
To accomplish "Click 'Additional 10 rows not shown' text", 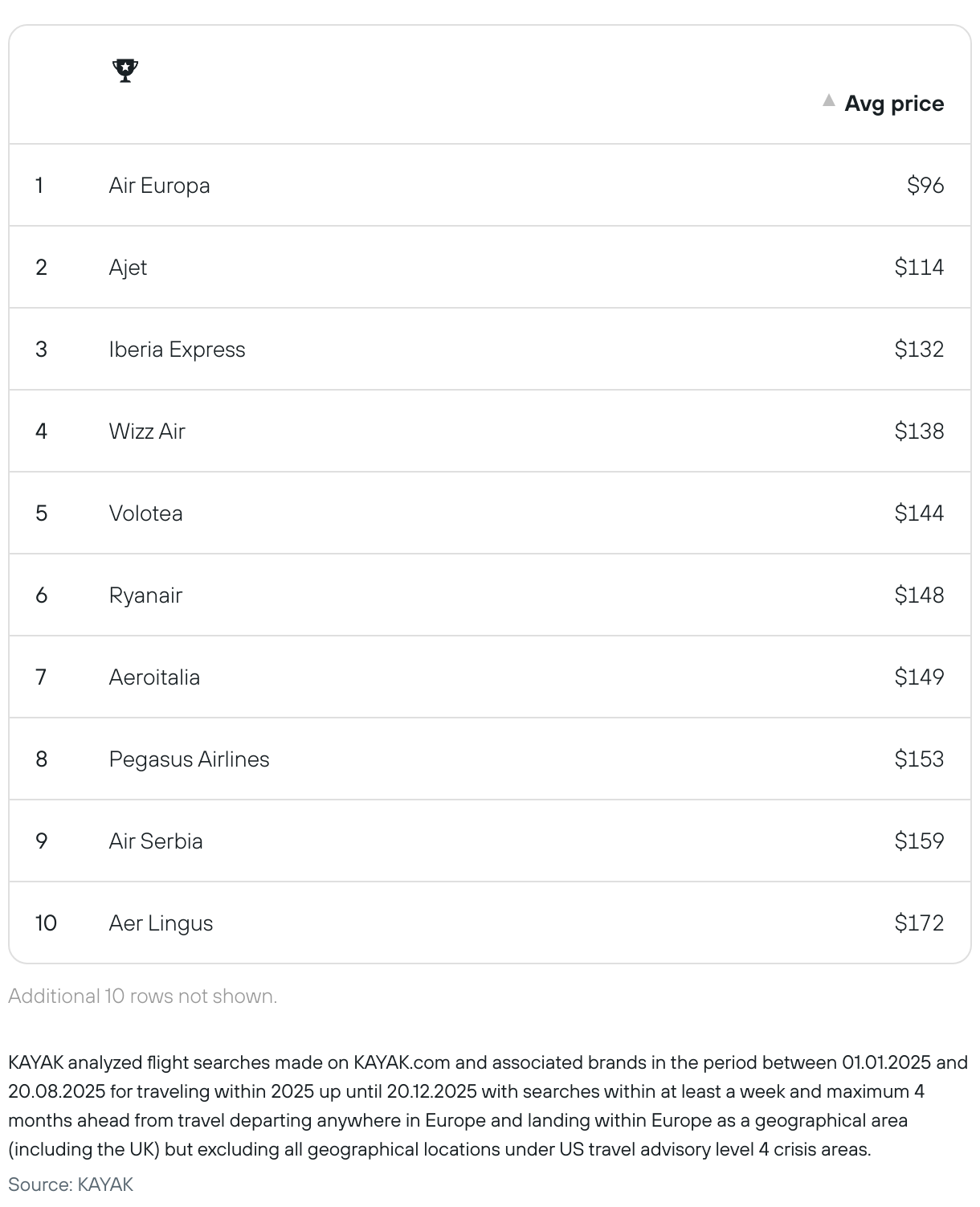I will (142, 996).
